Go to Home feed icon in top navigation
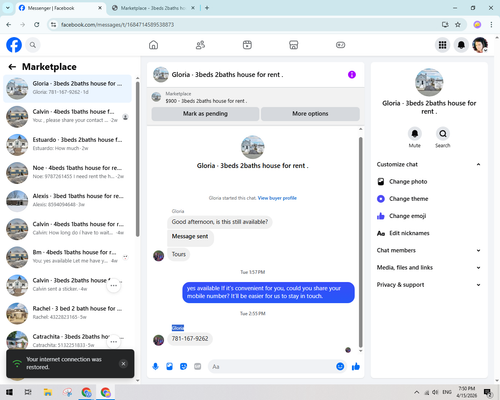Viewport: 500px width, 400px height. tap(153, 45)
